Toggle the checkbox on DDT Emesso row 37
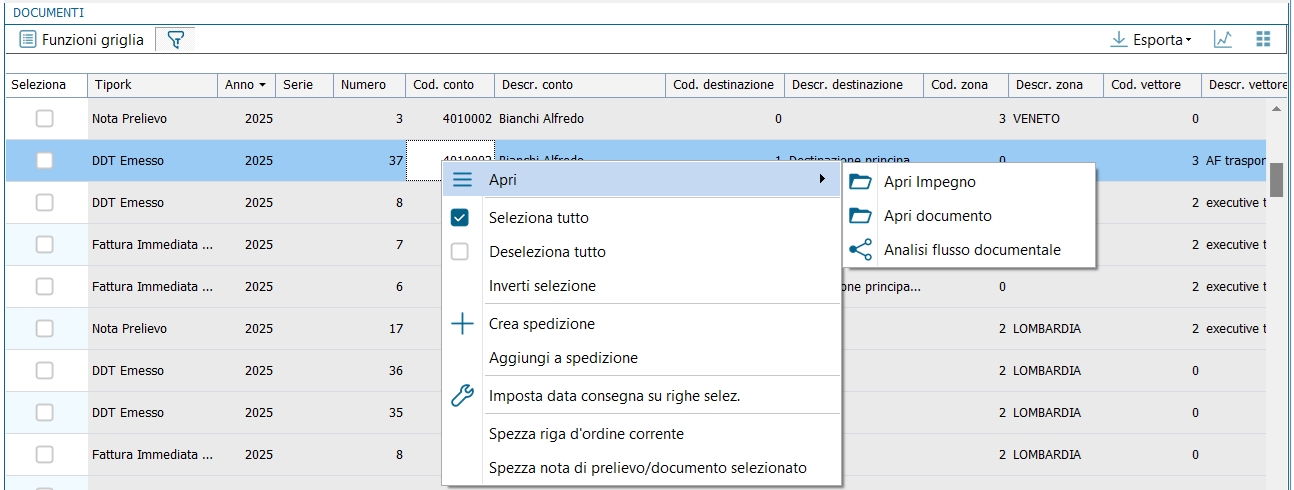The width and height of the screenshot is (1294, 490). point(45,161)
